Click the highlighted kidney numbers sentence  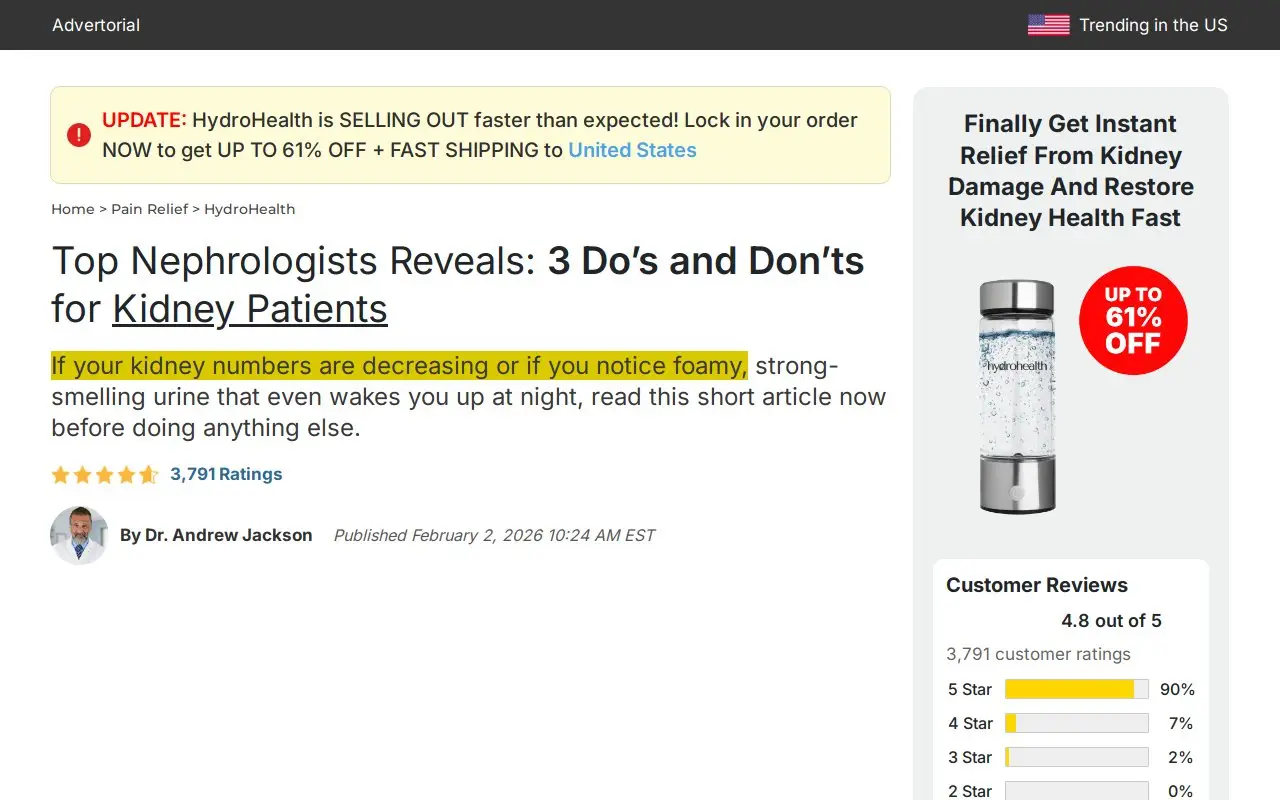[399, 366]
